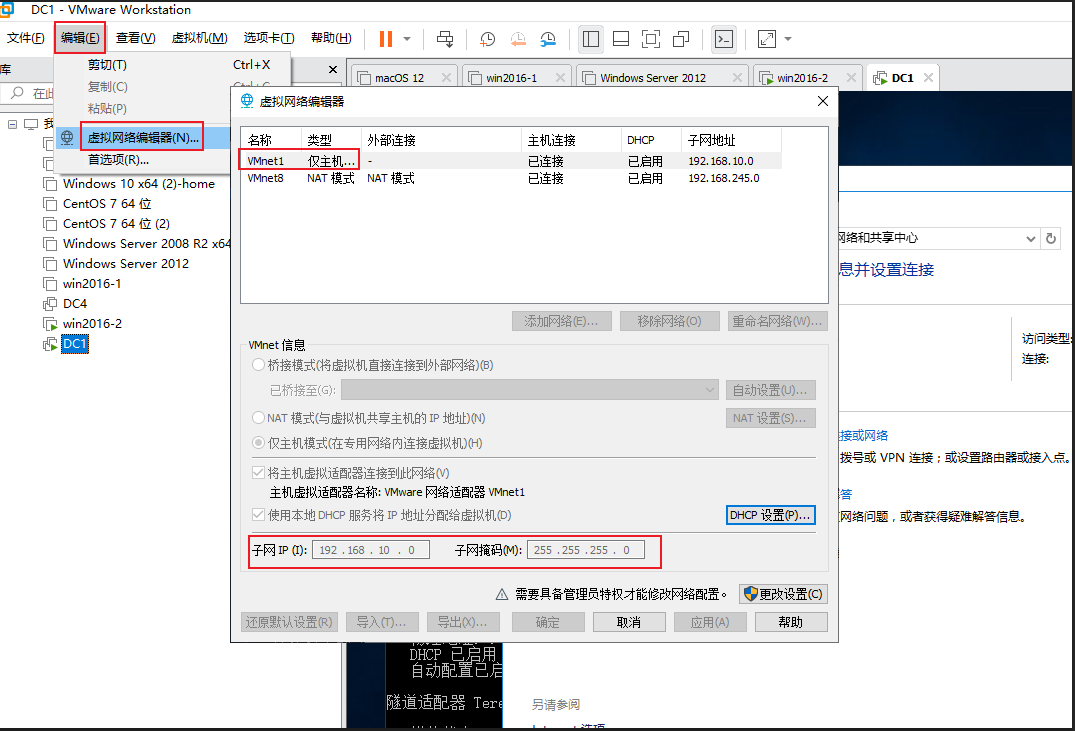Viewport: 1075px width, 731px height.
Task: Open the 查看(V) menu
Action: click(136, 38)
